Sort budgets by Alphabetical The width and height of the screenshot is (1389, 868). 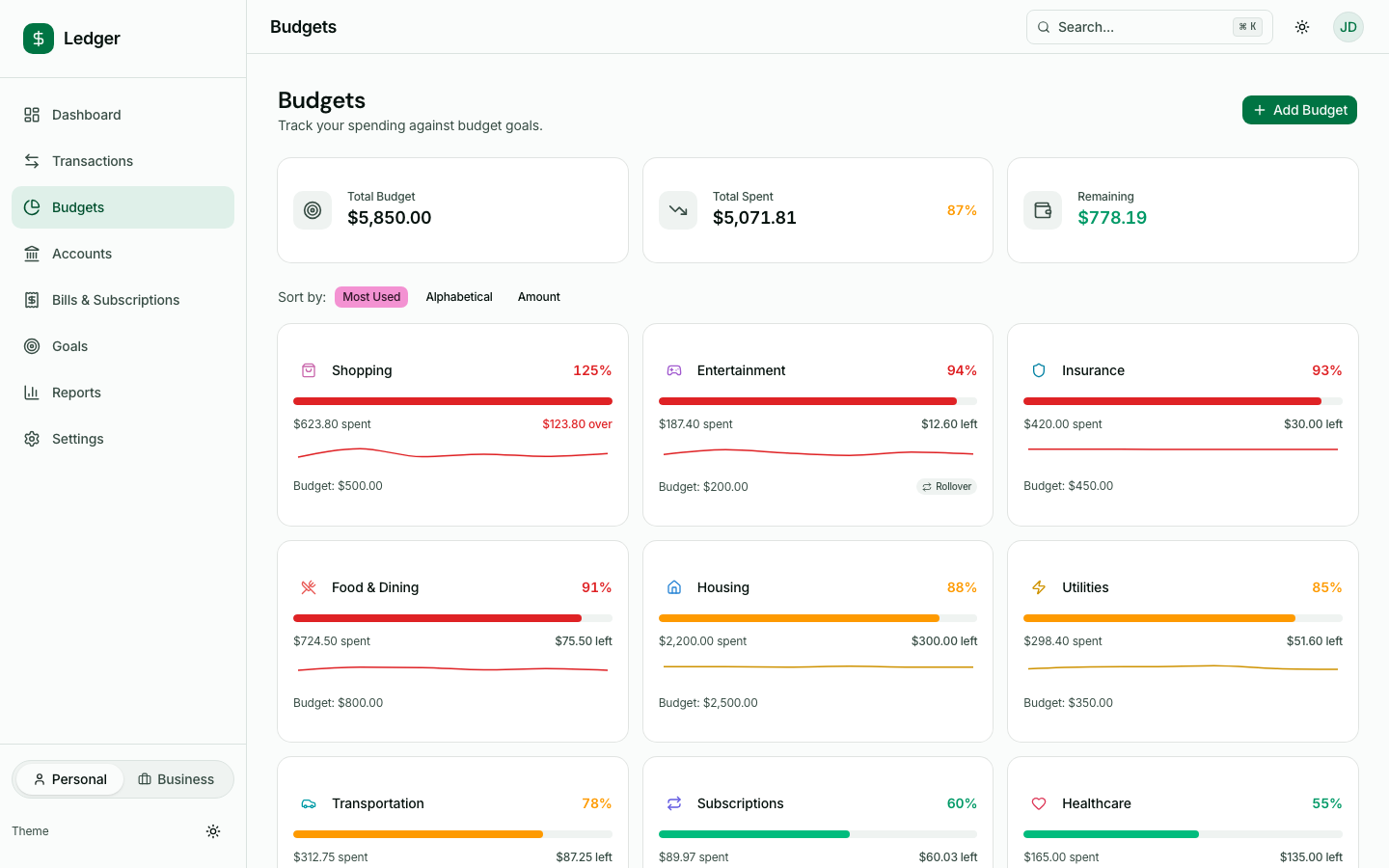pos(459,296)
